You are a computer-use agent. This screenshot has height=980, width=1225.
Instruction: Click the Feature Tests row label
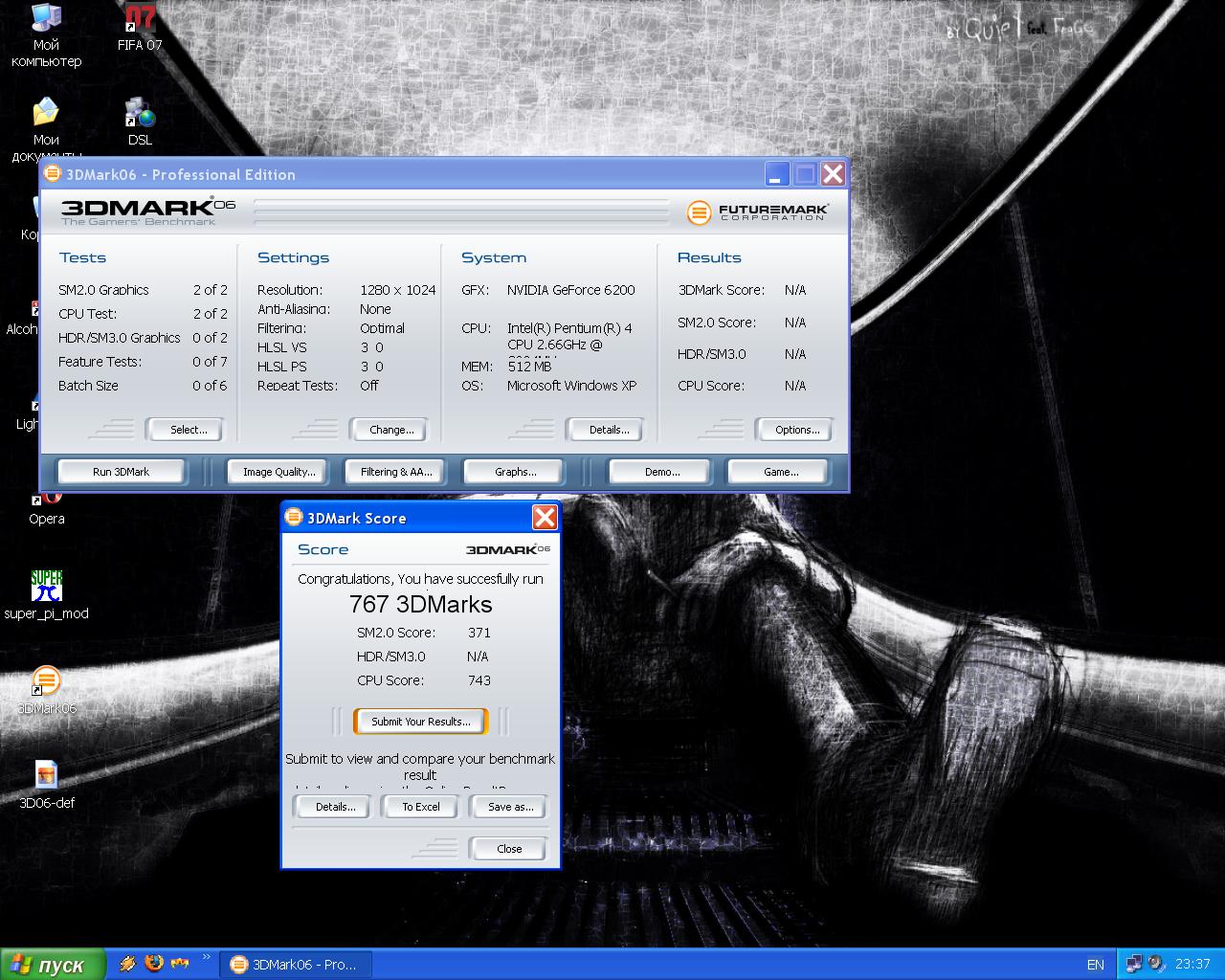[x=100, y=362]
